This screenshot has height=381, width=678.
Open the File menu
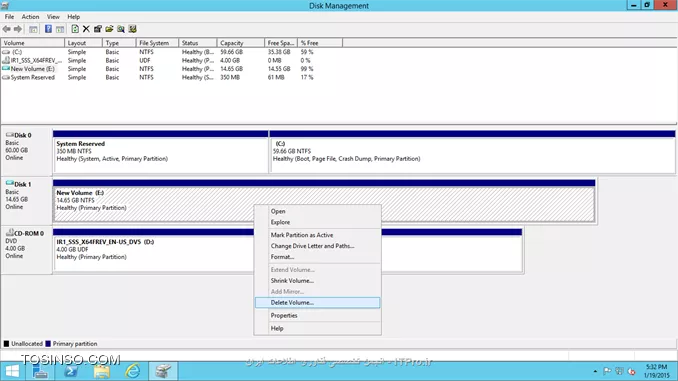[x=10, y=17]
